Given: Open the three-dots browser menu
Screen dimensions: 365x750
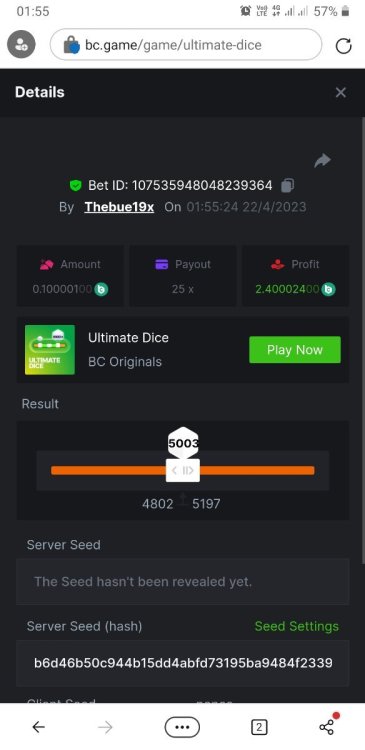Looking at the screenshot, I should (x=182, y=727).
